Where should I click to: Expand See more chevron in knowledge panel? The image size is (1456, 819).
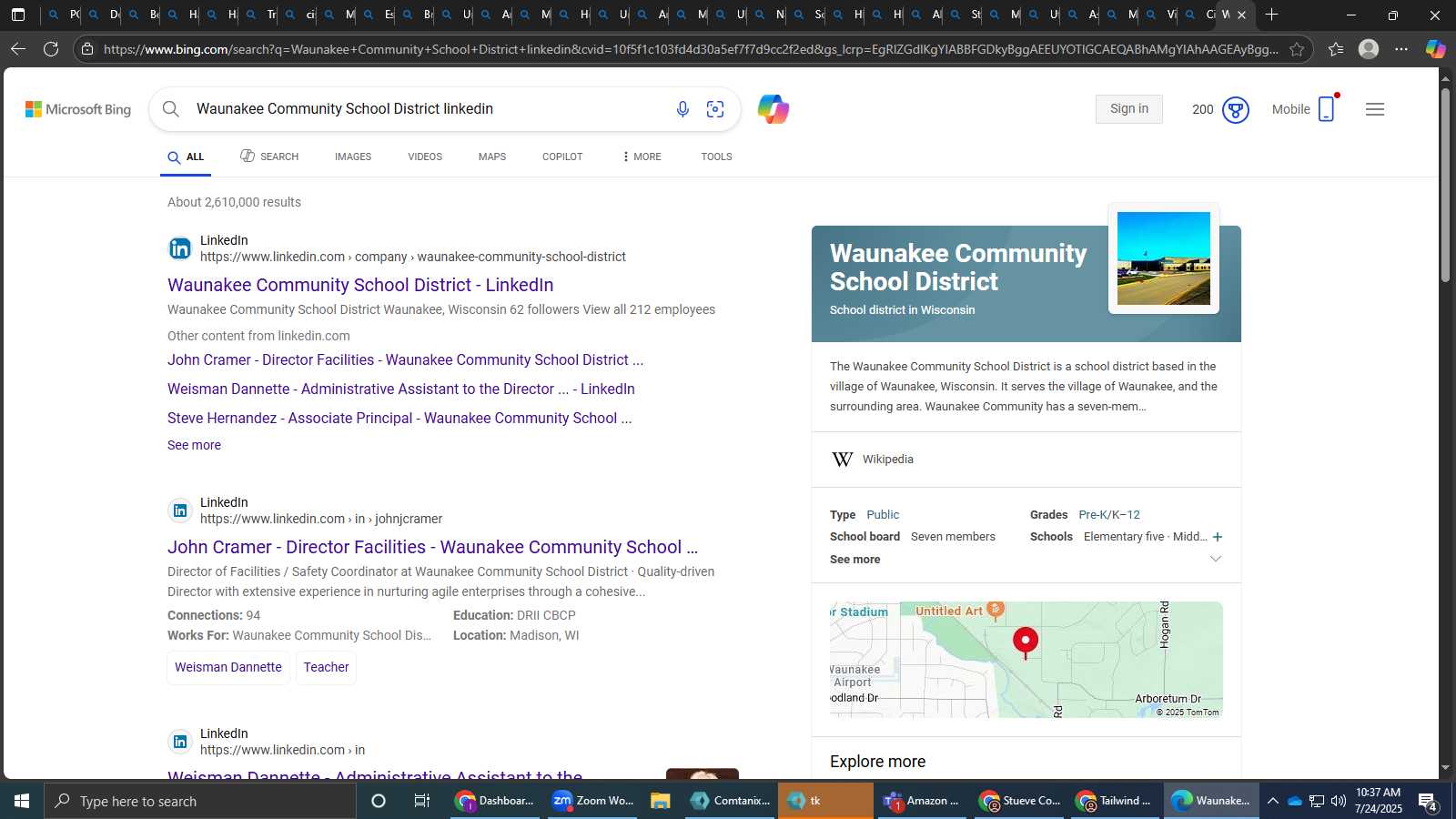click(x=1216, y=559)
